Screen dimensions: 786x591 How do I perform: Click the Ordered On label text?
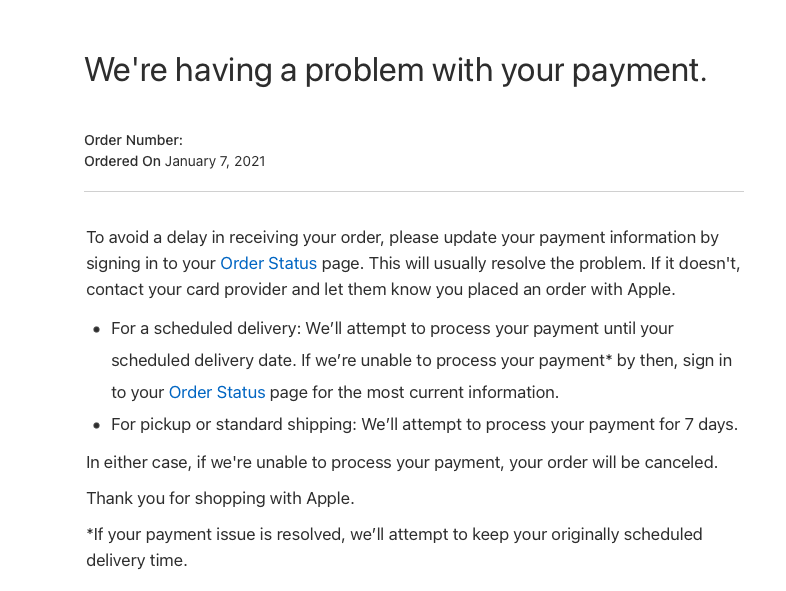click(122, 161)
